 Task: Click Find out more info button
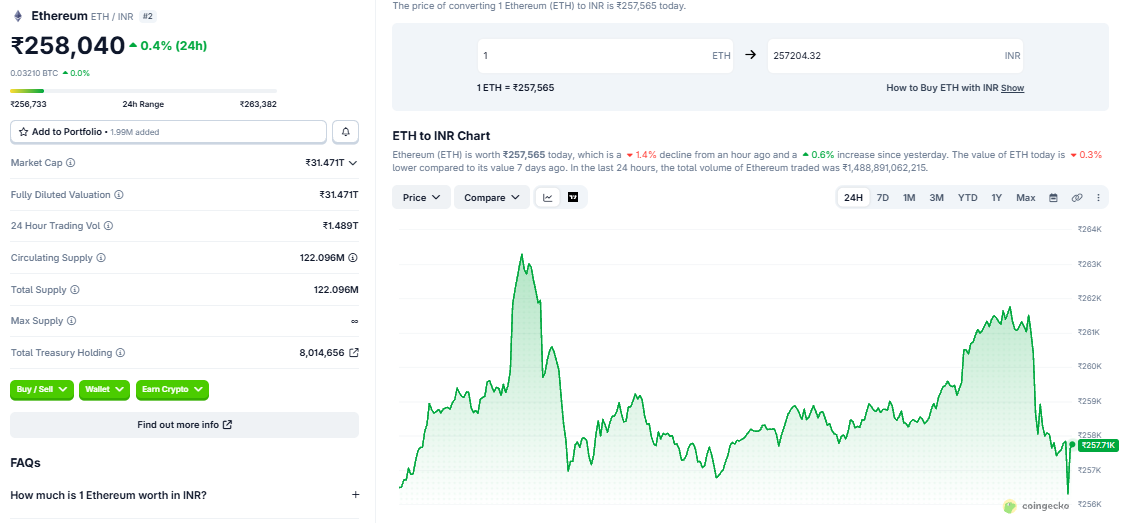(184, 425)
